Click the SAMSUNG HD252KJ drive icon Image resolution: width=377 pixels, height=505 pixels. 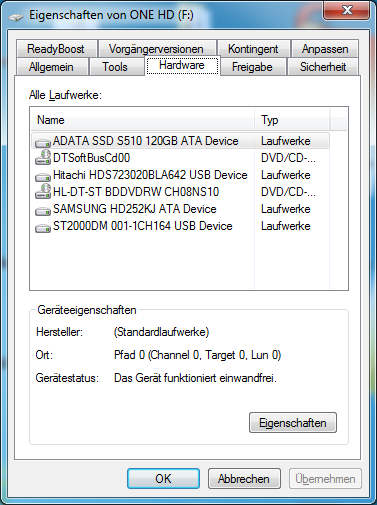[43, 211]
